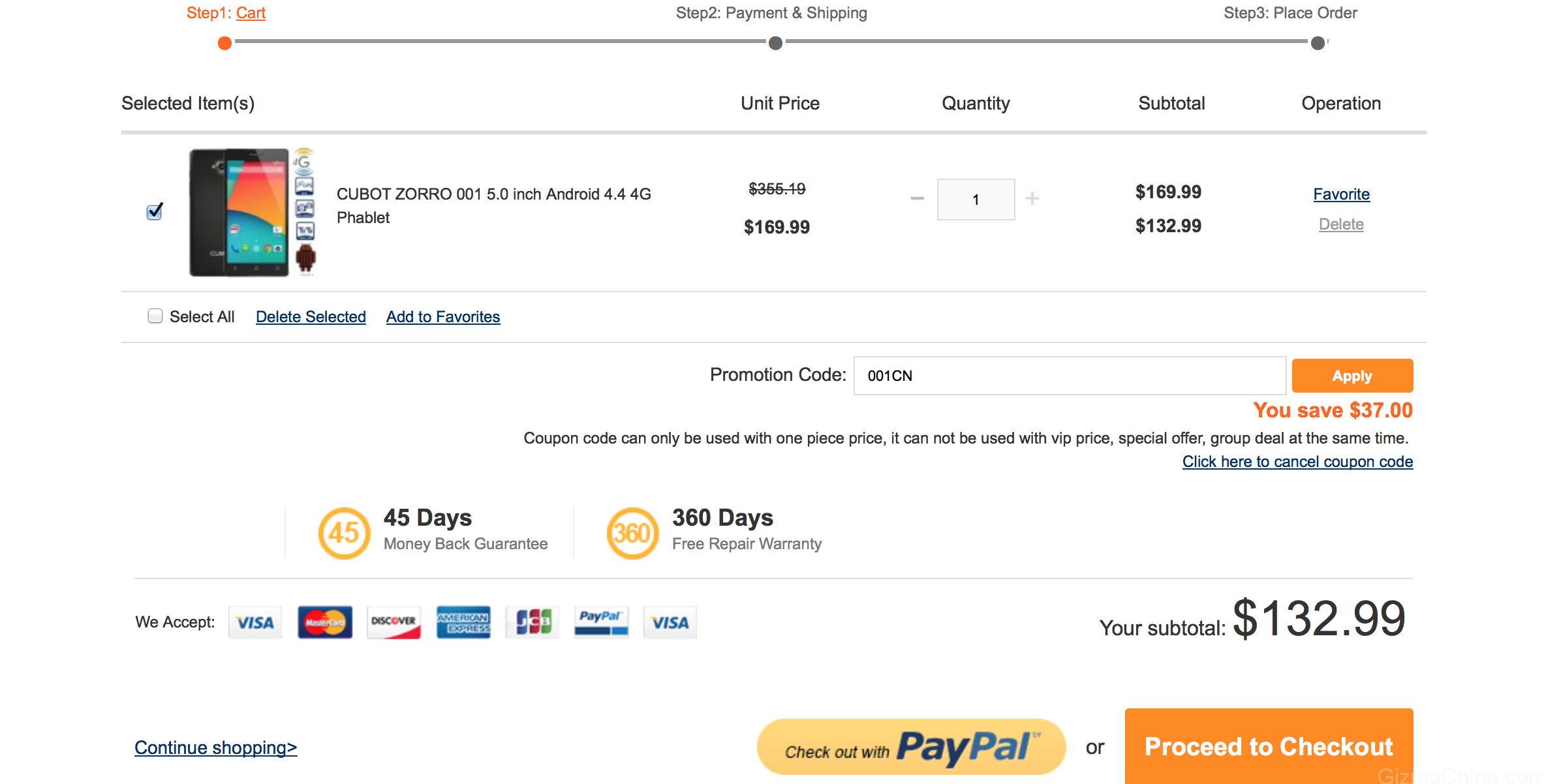1544x784 pixels.
Task: Click the American Express card icon
Action: point(463,622)
